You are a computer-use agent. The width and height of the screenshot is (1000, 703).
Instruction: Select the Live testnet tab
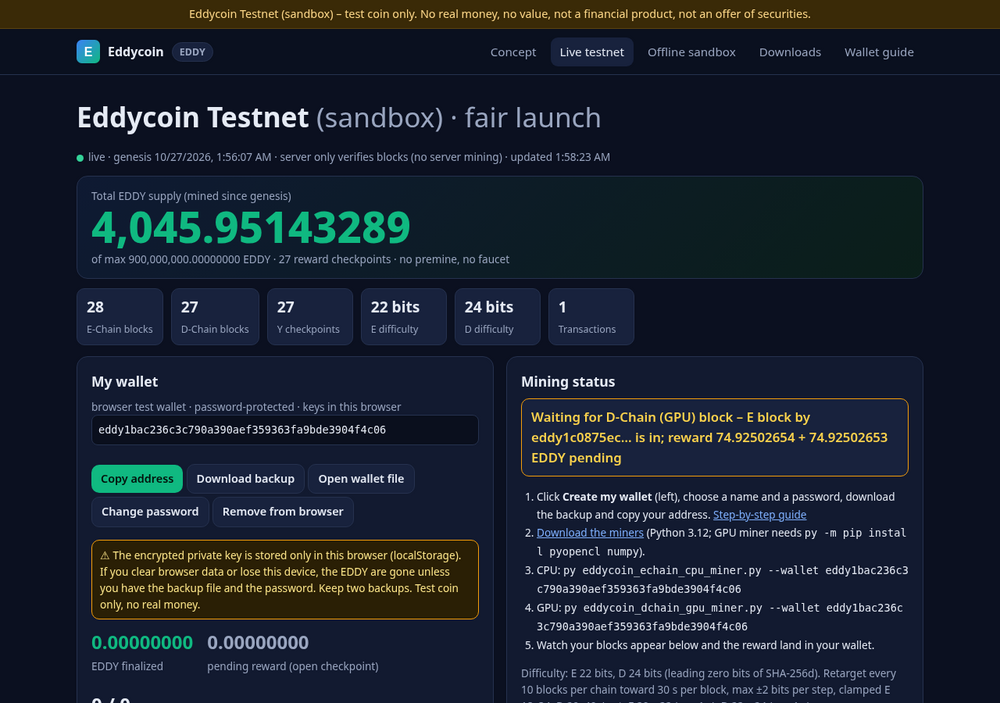(592, 52)
